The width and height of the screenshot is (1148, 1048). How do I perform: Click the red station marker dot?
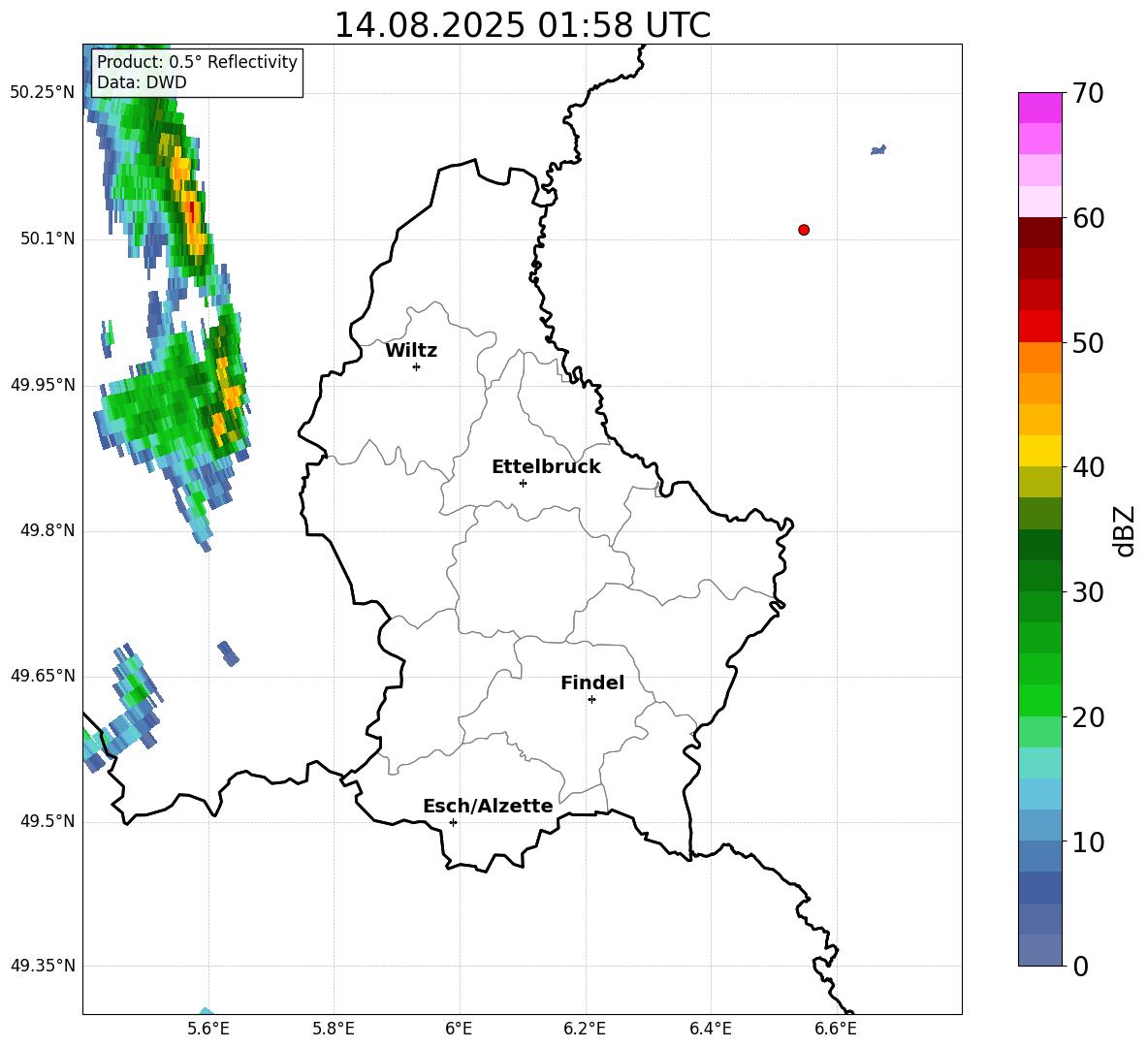(804, 230)
